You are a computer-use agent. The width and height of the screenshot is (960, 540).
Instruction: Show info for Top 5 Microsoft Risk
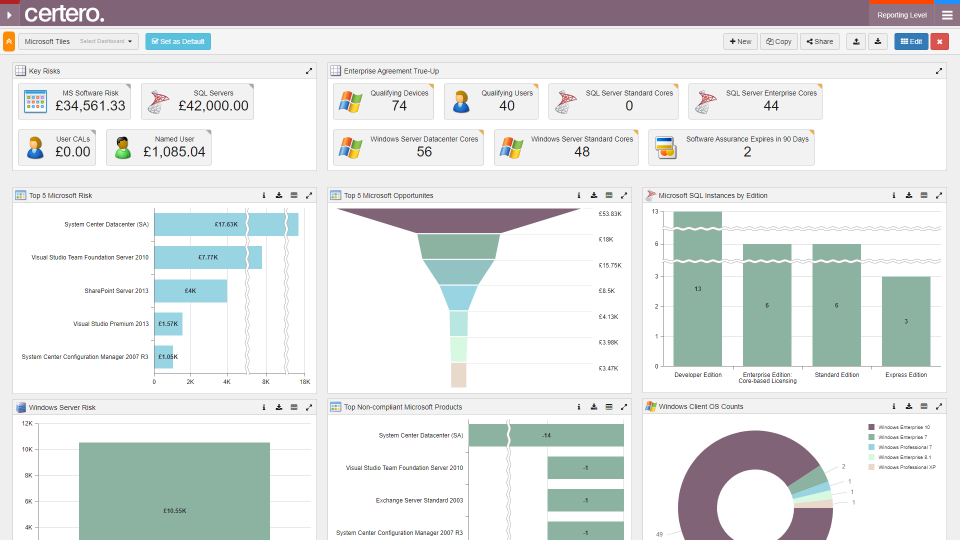[x=264, y=195]
